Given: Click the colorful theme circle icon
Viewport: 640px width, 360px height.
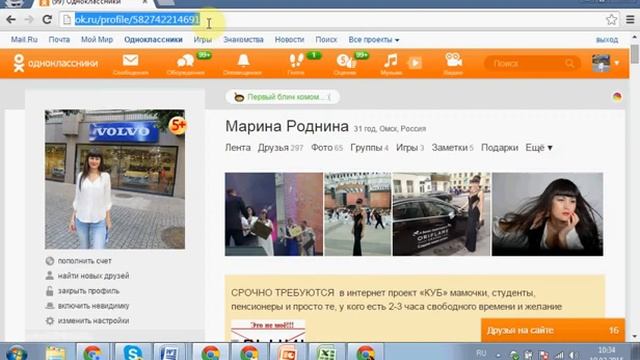Looking at the screenshot, I should [x=617, y=97].
